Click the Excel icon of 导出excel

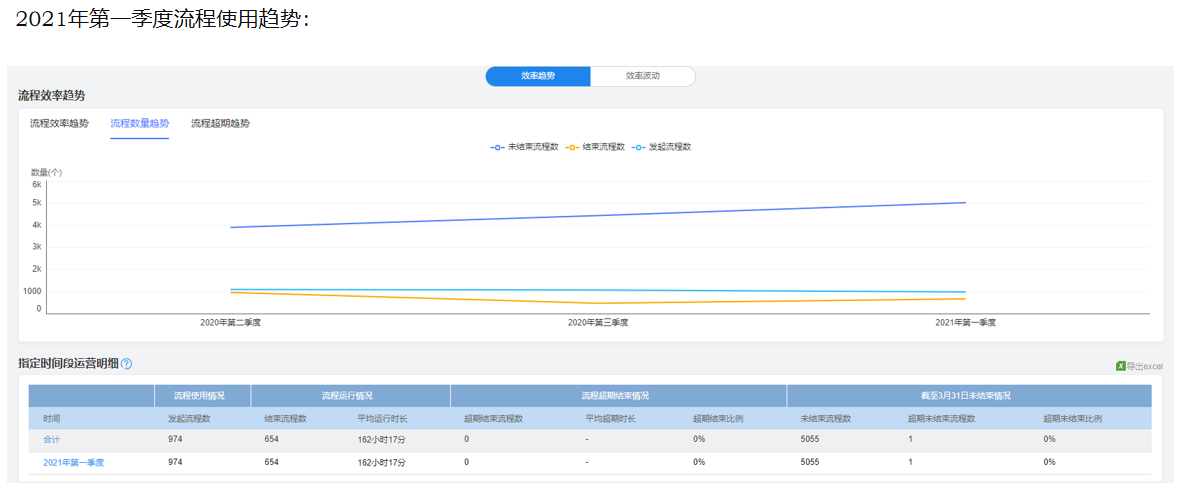coord(1121,366)
